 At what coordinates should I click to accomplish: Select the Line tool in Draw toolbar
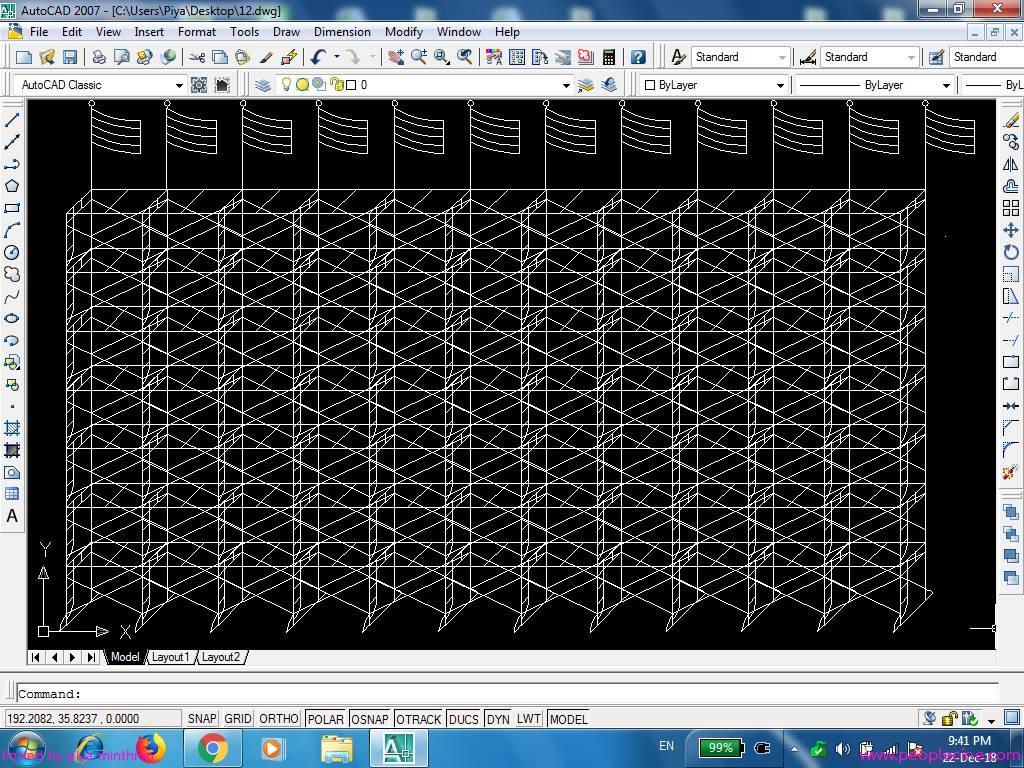pos(12,120)
